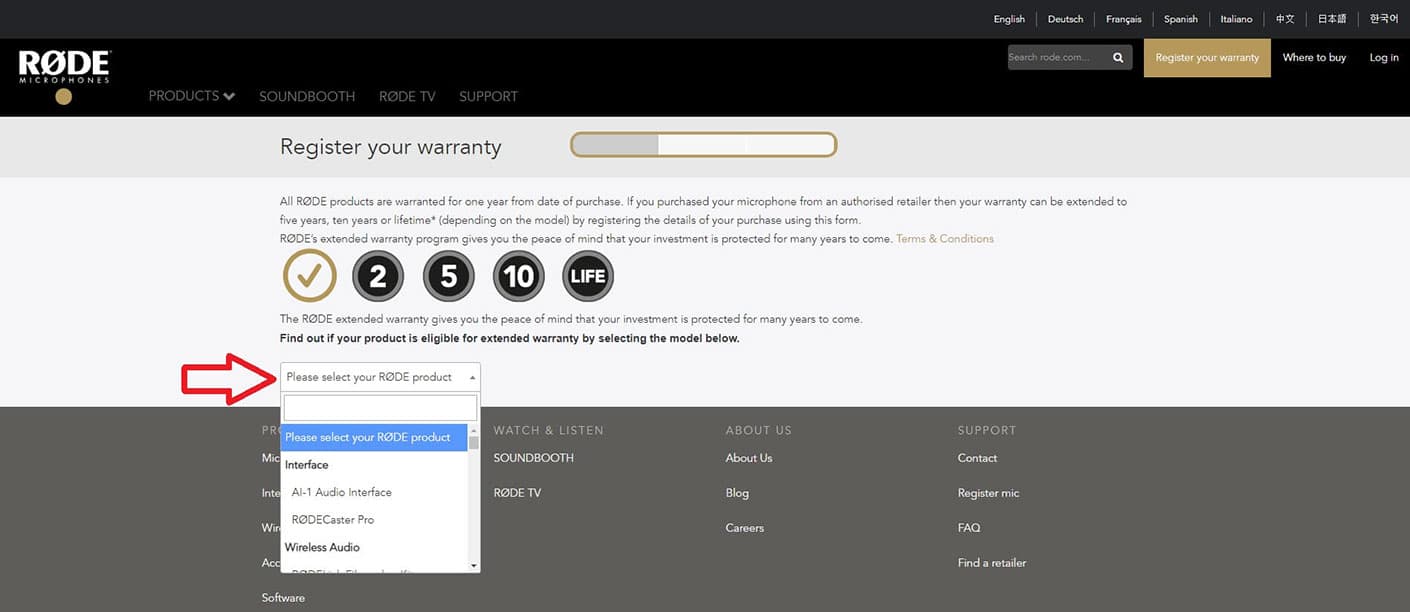Viewport: 1410px width, 612px height.
Task: Open SUPPORT in the top navigation
Action: [x=488, y=97]
